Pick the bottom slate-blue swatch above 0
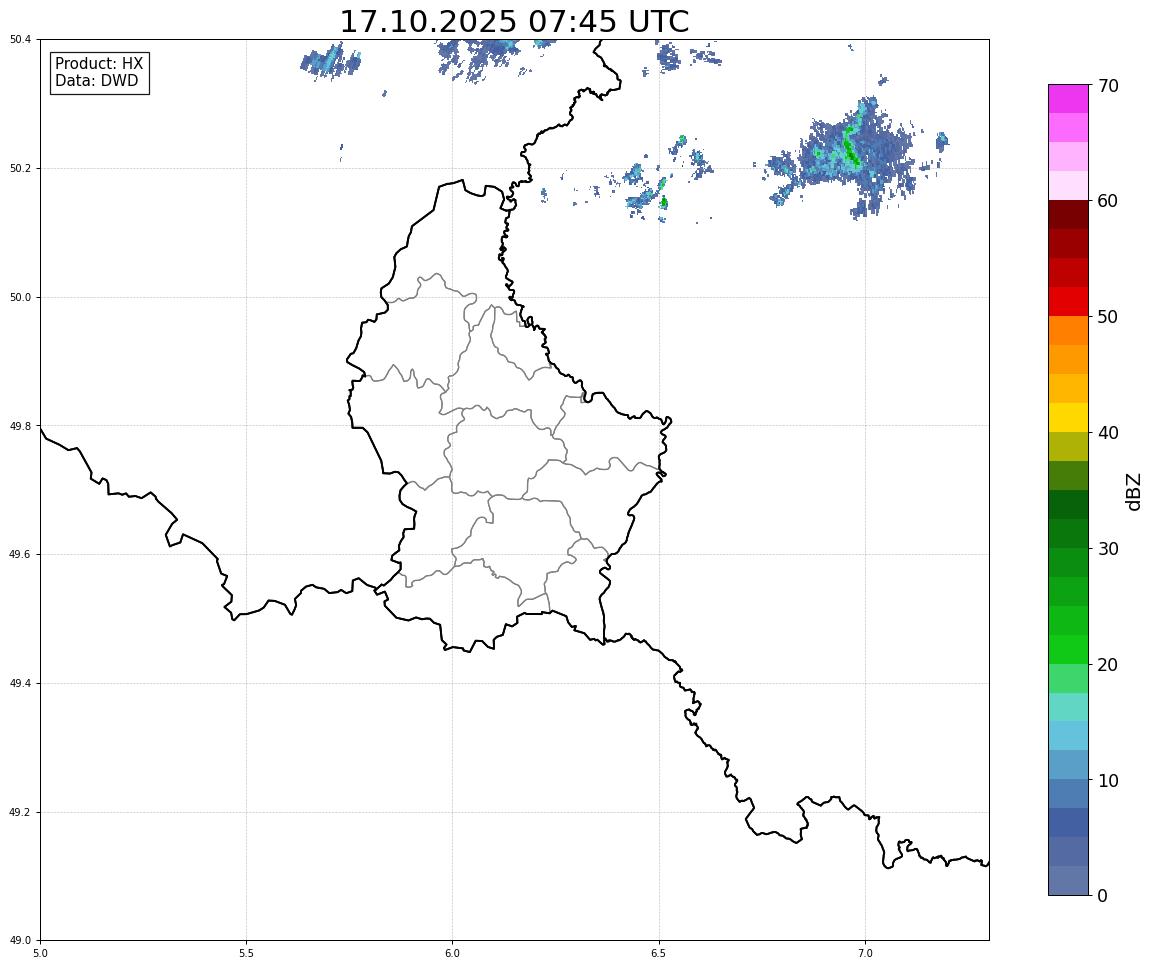 tap(1068, 881)
